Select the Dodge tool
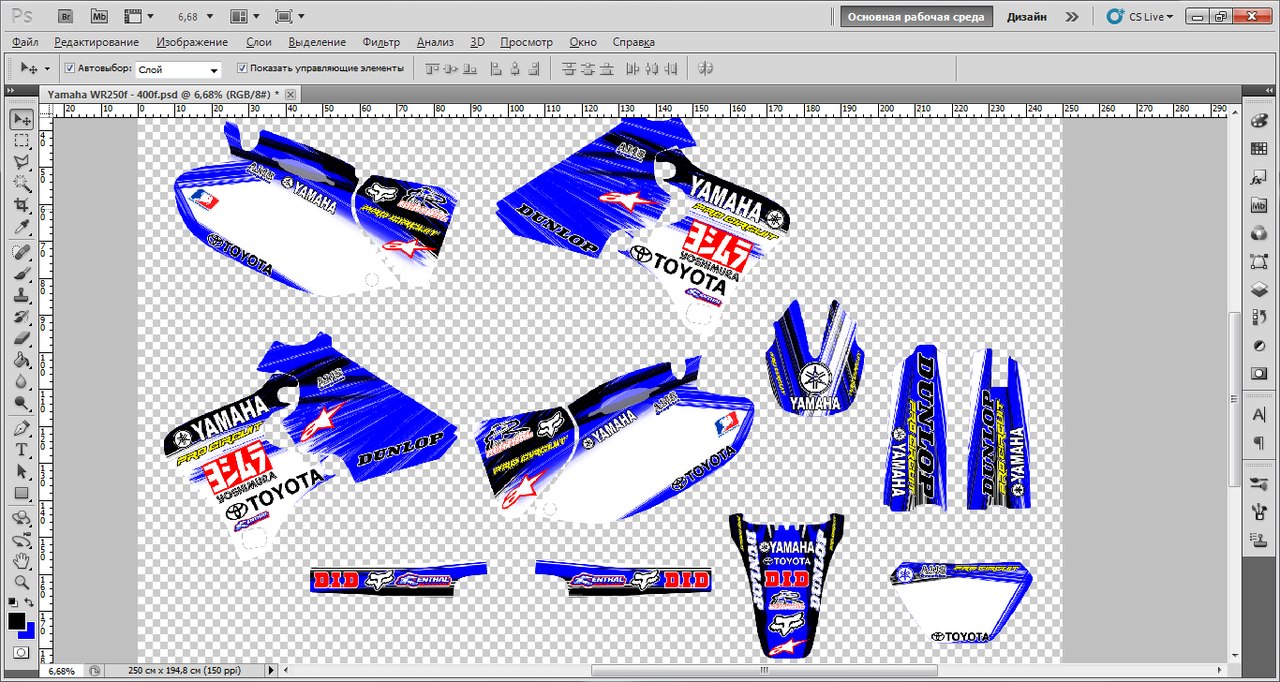The width and height of the screenshot is (1280, 682). pos(21,403)
